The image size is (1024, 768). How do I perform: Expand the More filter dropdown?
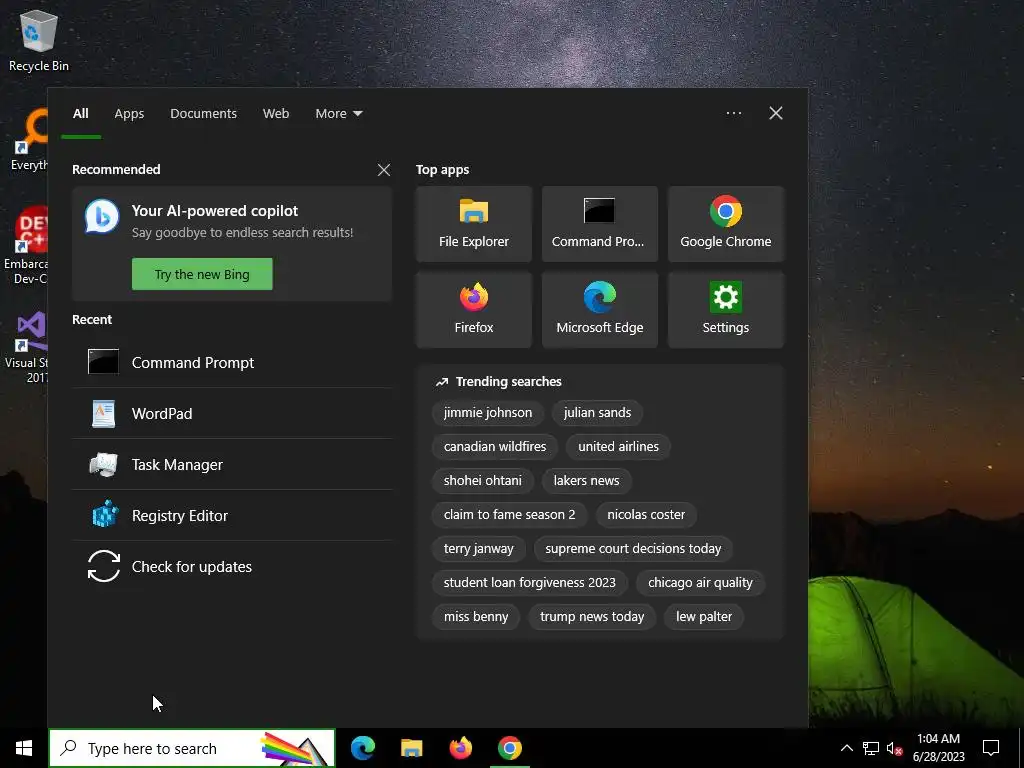pyautogui.click(x=338, y=114)
